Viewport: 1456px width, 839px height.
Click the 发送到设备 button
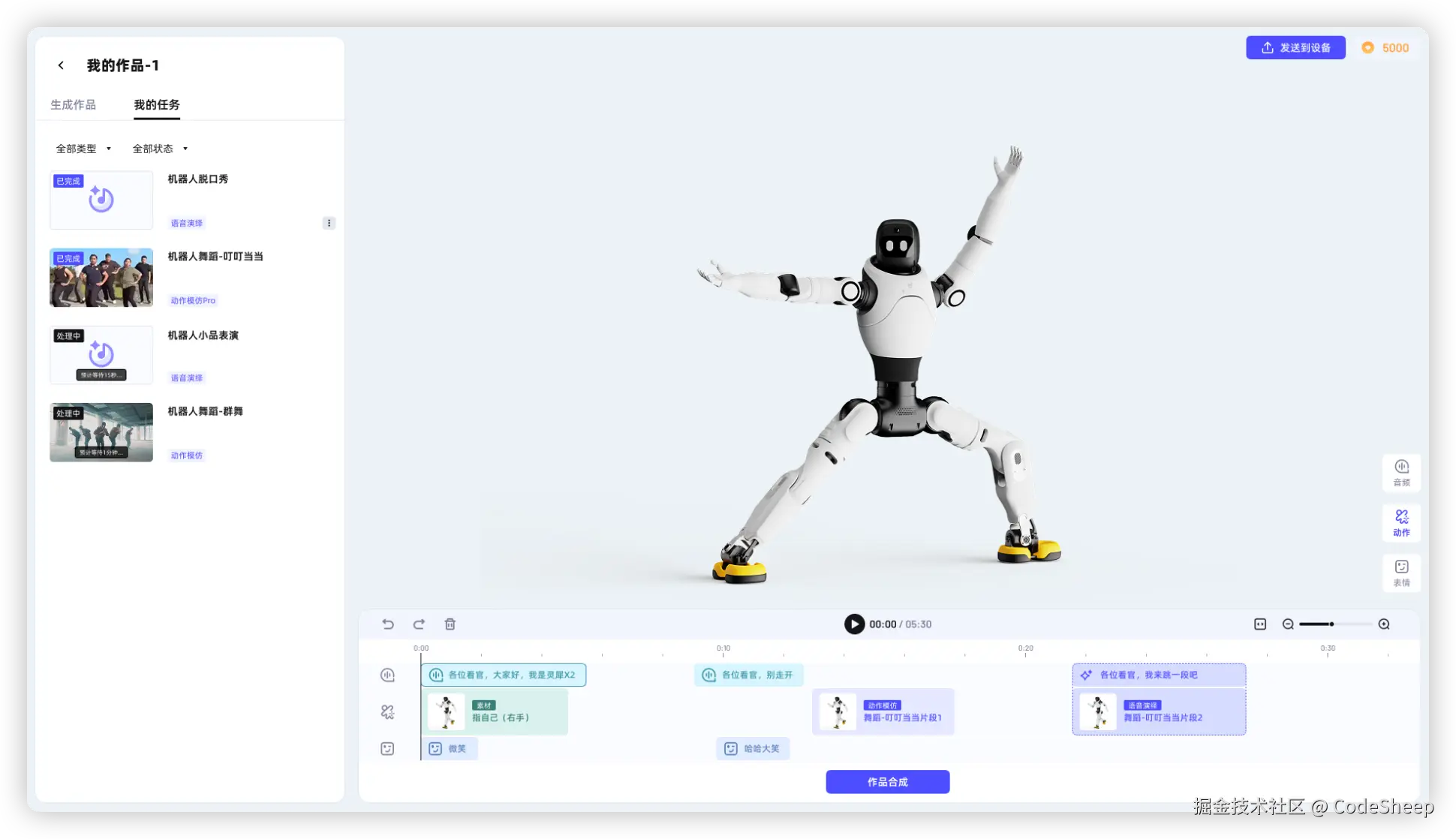coord(1295,48)
